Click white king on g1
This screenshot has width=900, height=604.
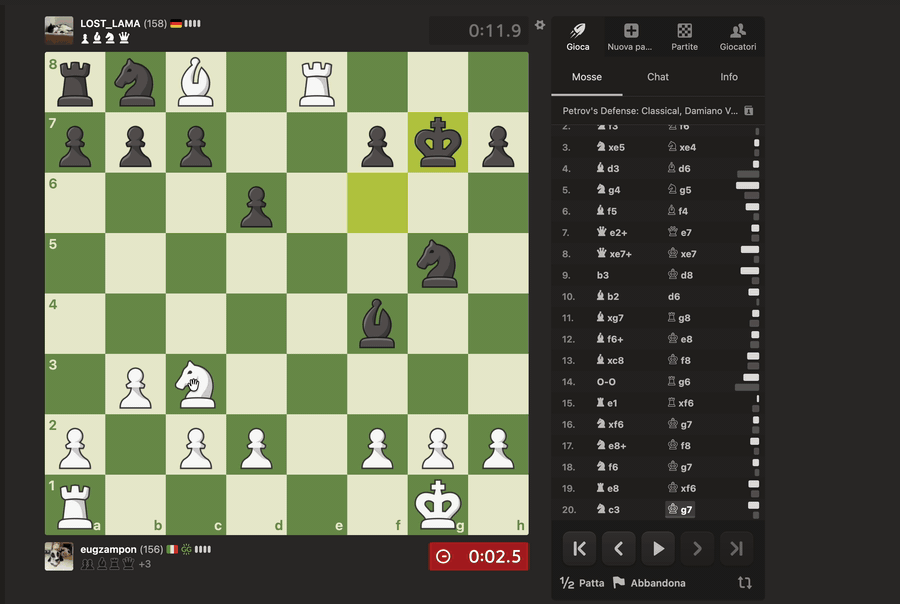click(438, 505)
